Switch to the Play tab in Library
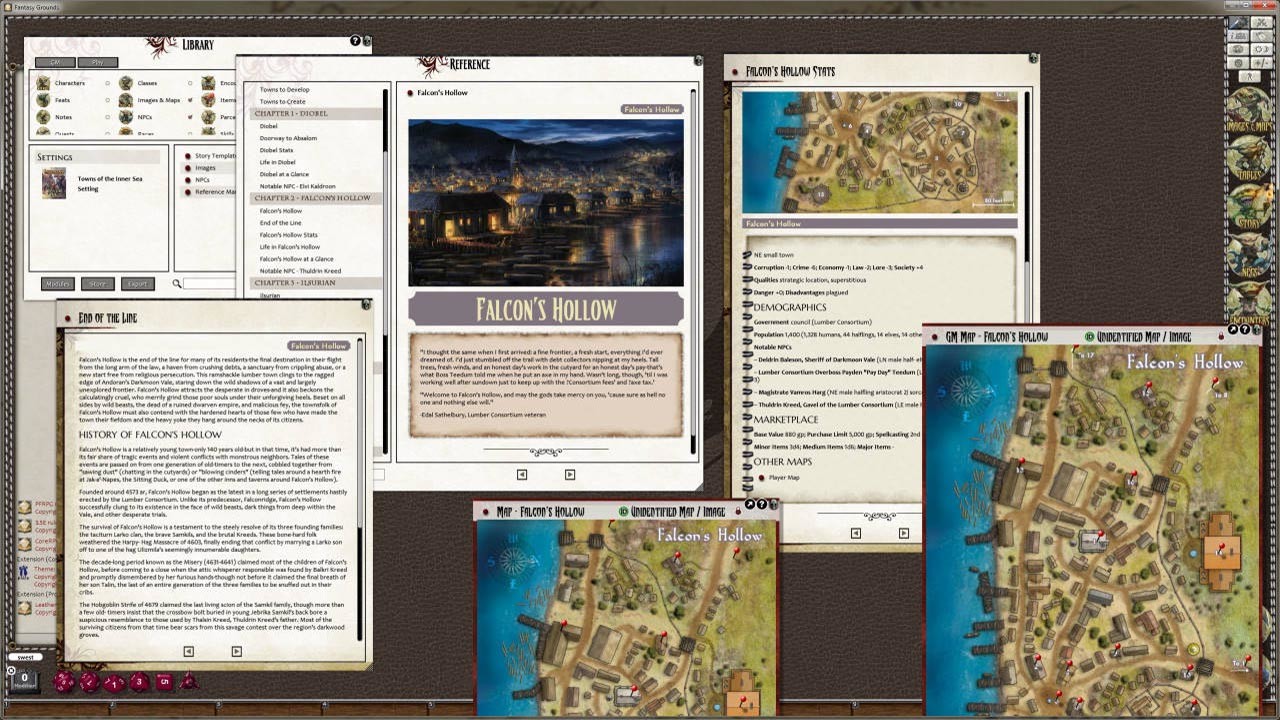The width and height of the screenshot is (1280, 720). [96, 62]
